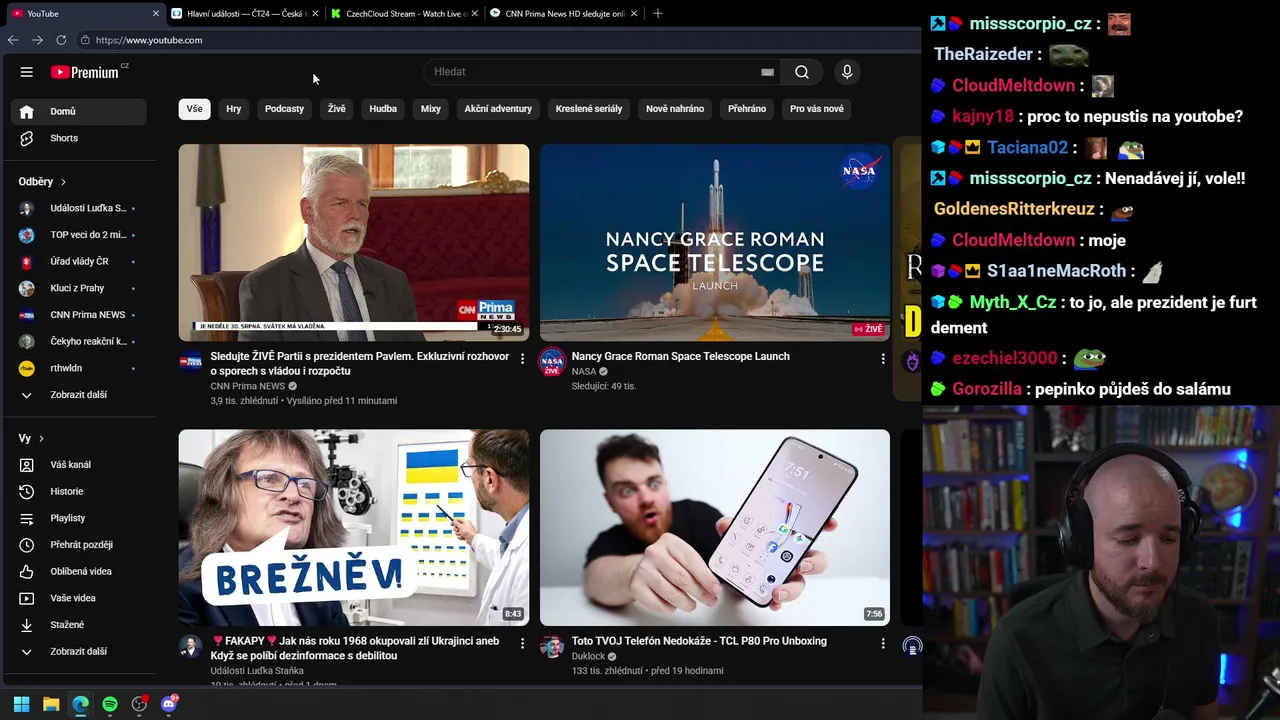Open more options for the NASA telescope video

pos(883,359)
